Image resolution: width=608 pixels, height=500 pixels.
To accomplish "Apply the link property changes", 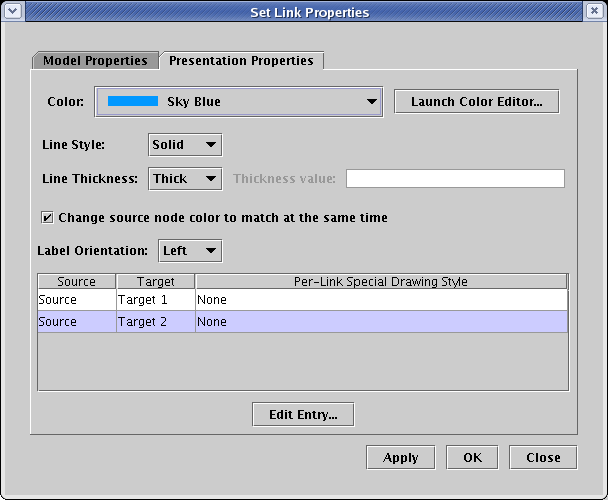I will pyautogui.click(x=401, y=458).
